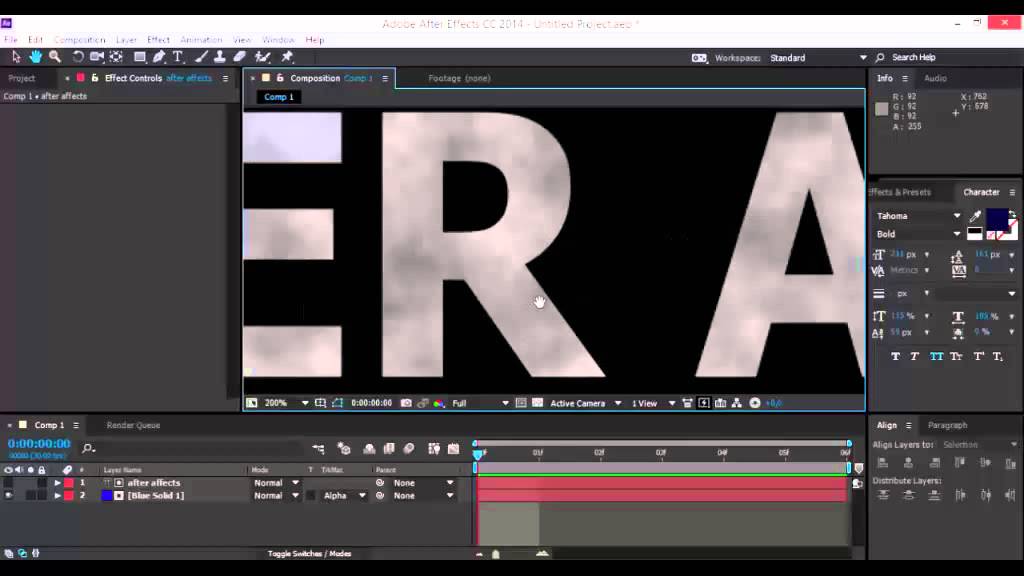Select the Hand tool
Screen dimensions: 1024x576
coord(35,57)
